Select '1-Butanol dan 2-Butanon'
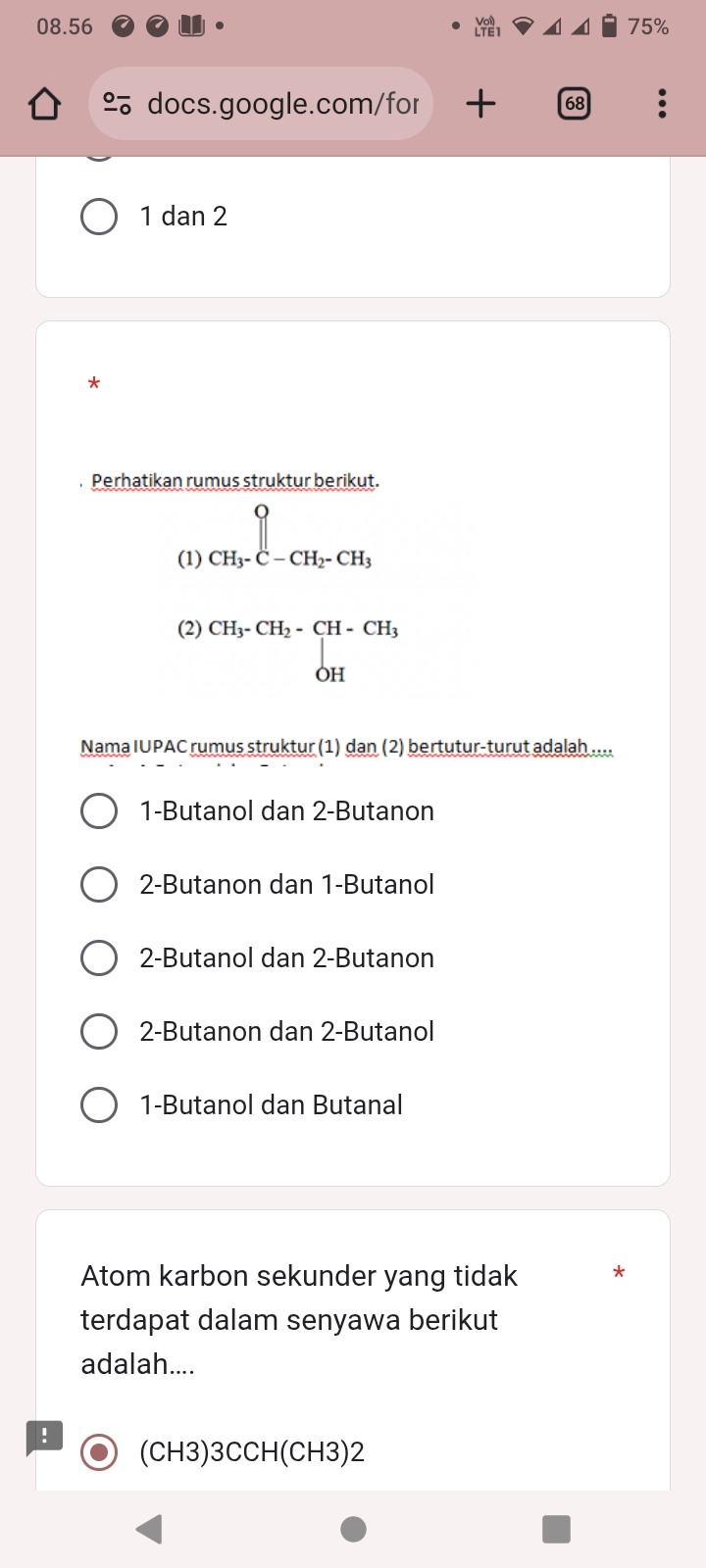The height and width of the screenshot is (1568, 706). point(99,810)
